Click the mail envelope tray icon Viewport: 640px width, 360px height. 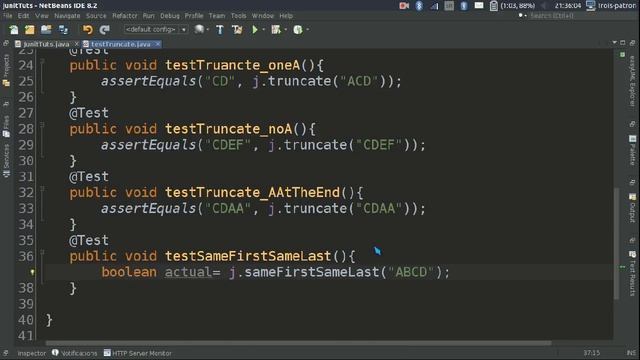479,5
